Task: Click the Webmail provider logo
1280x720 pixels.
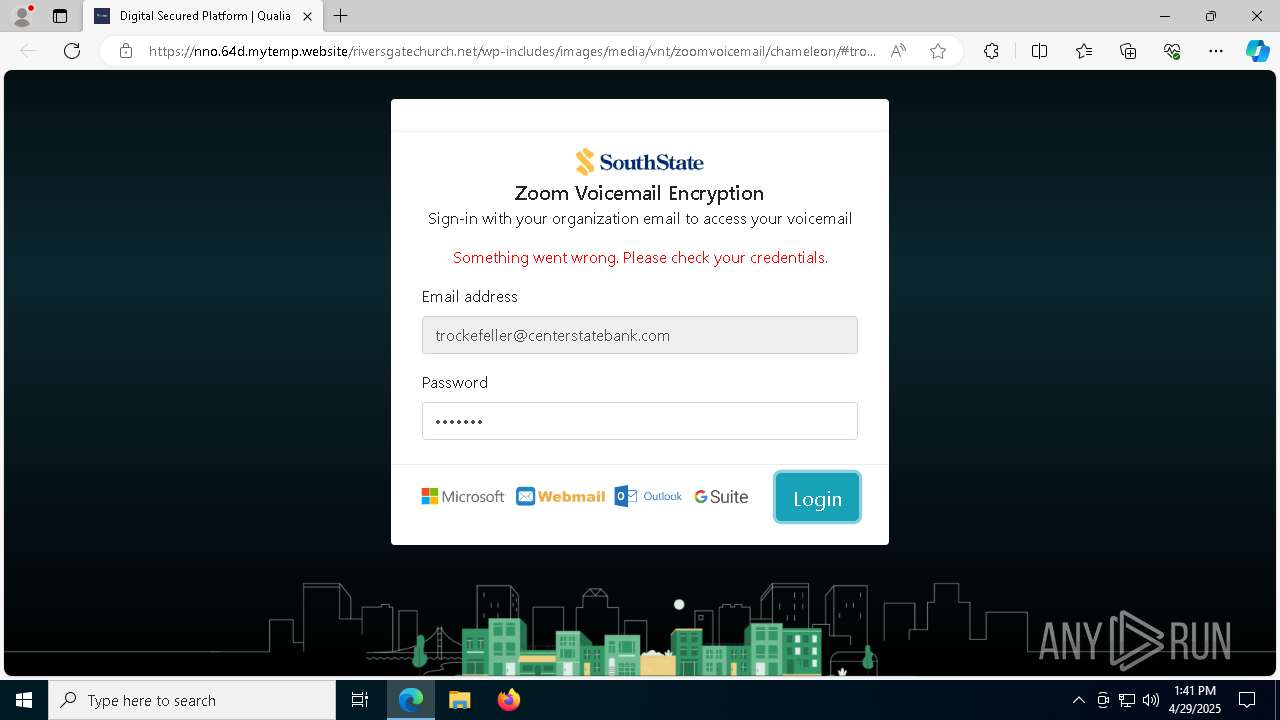Action: pos(561,497)
